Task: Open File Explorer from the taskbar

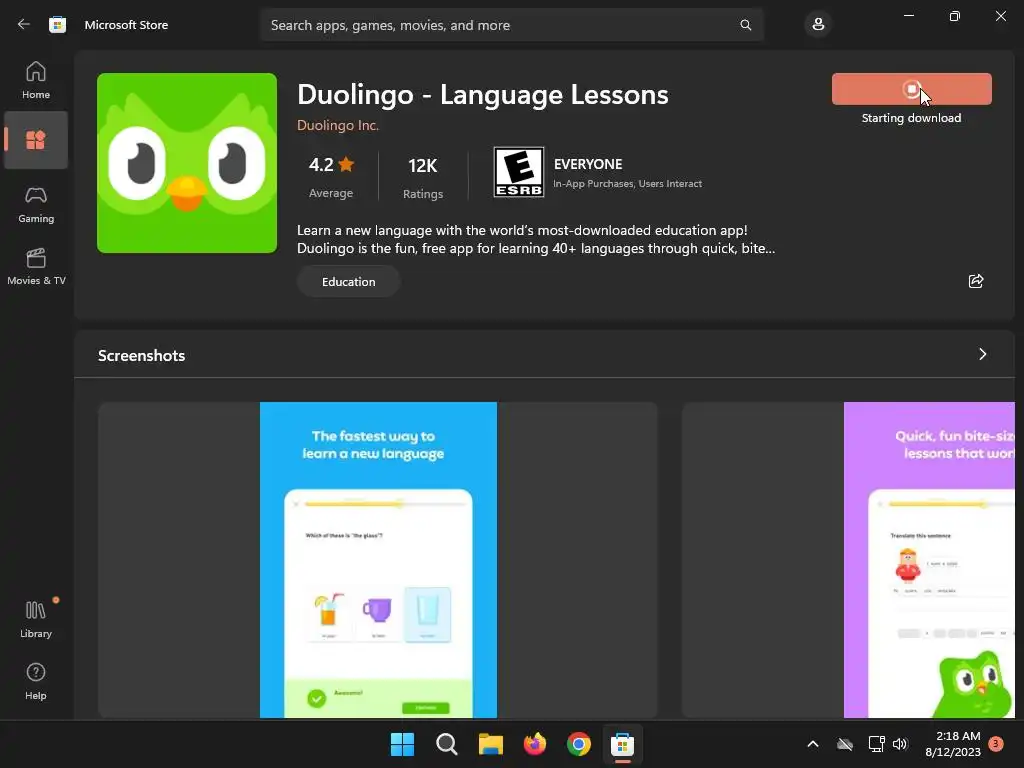Action: [490, 744]
